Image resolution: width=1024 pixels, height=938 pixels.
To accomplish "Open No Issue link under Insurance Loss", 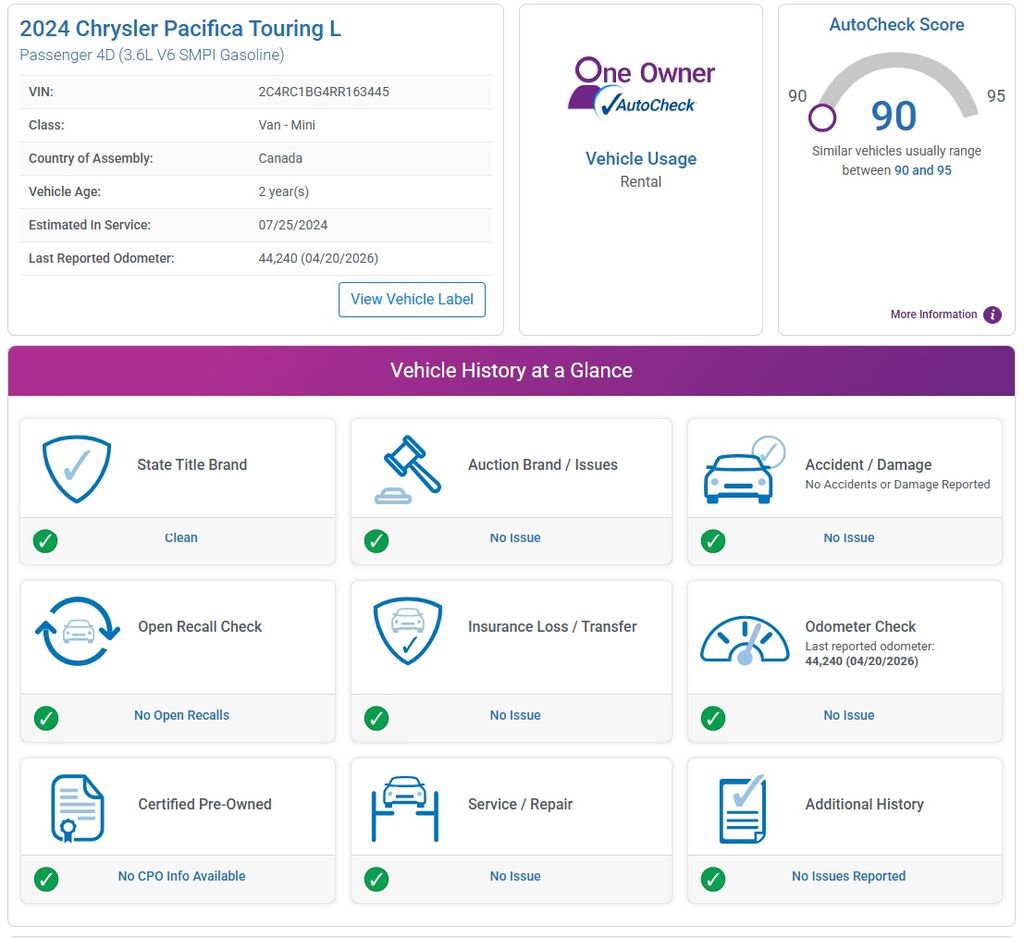I will click(515, 715).
